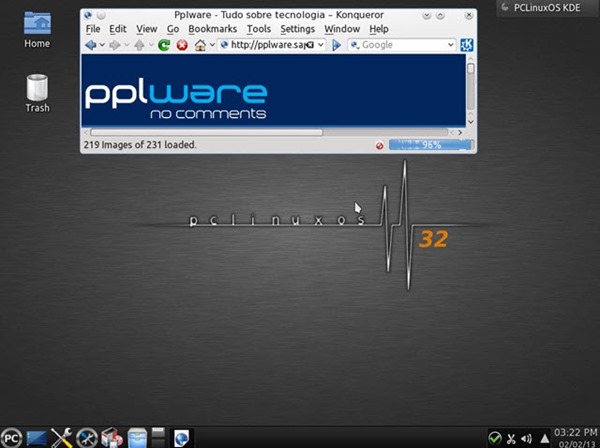This screenshot has height=448, width=600.
Task: Open the Edit menu
Action: [x=118, y=29]
